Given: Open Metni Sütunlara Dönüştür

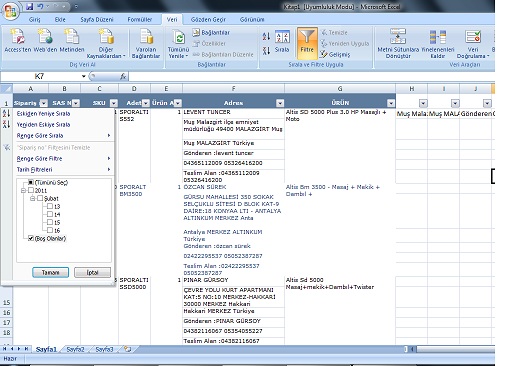Looking at the screenshot, I should [x=398, y=43].
